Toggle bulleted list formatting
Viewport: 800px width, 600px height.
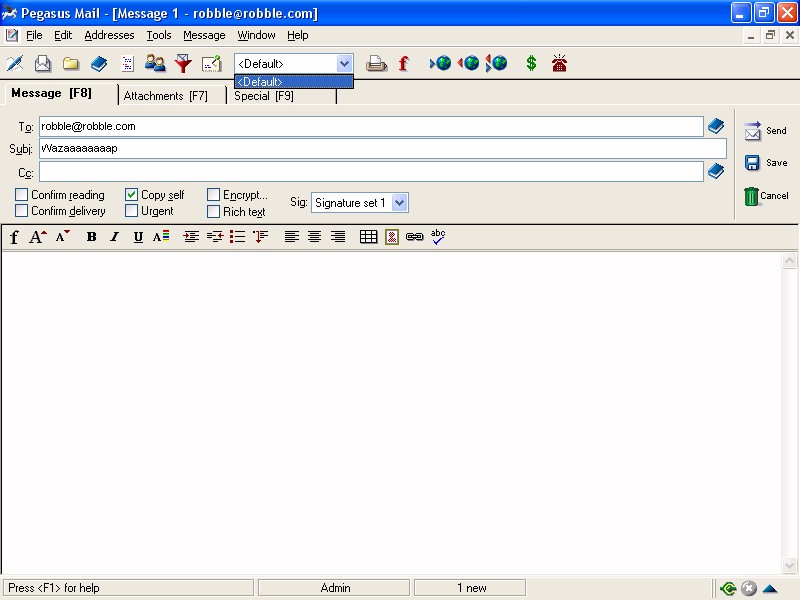(x=237, y=237)
